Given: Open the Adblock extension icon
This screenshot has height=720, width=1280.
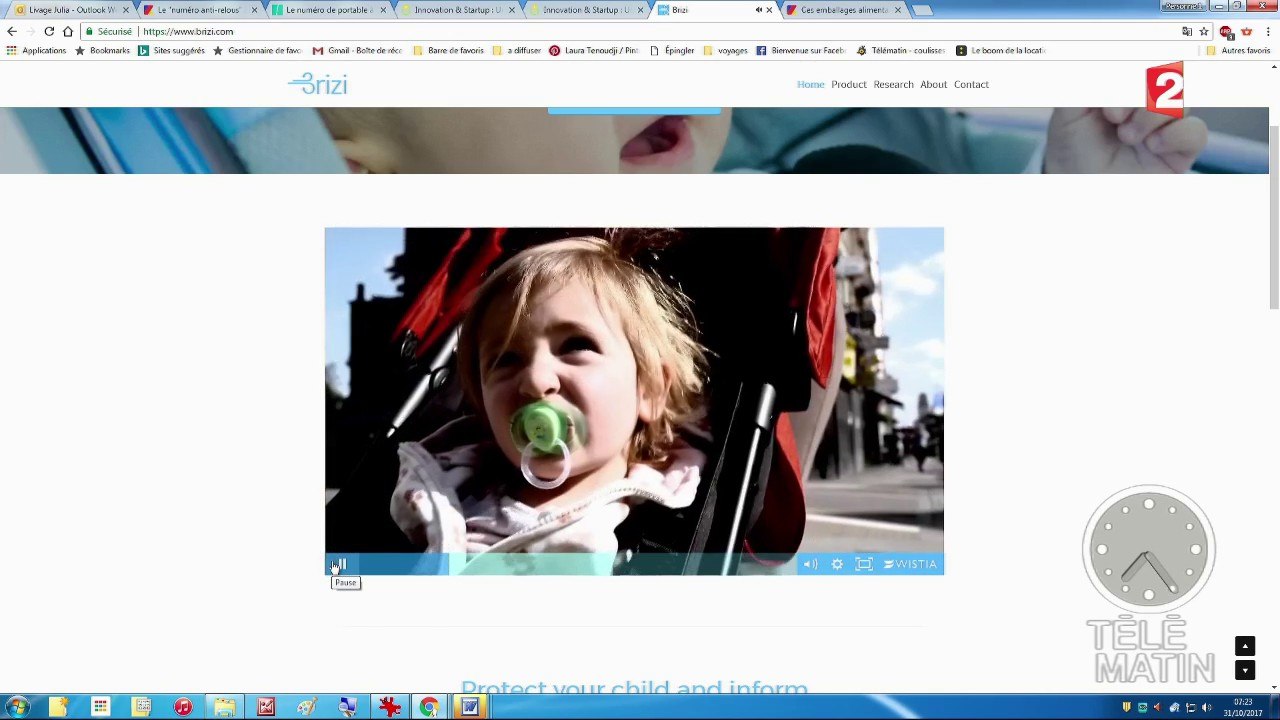Looking at the screenshot, I should coord(1227,32).
